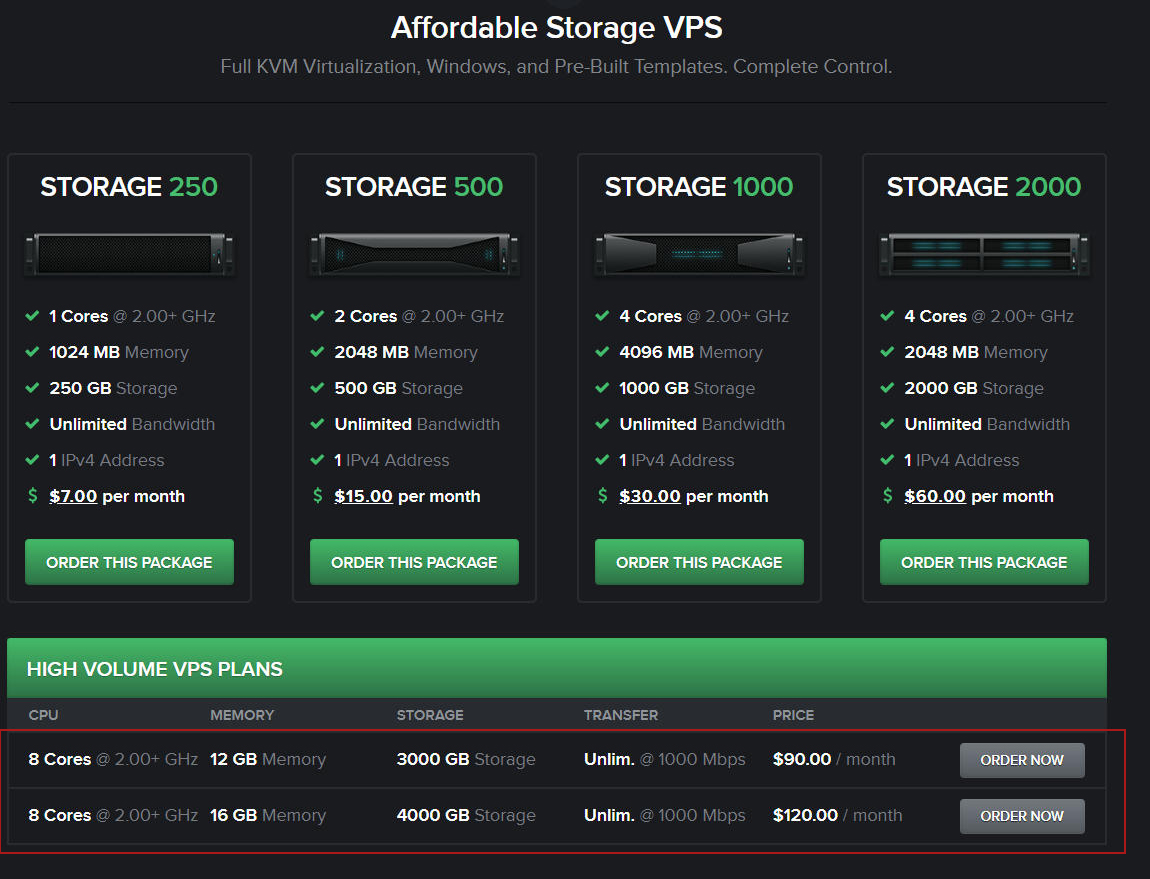This screenshot has width=1150, height=879.
Task: Click the STORAGE 2000 plan title
Action: [x=984, y=187]
